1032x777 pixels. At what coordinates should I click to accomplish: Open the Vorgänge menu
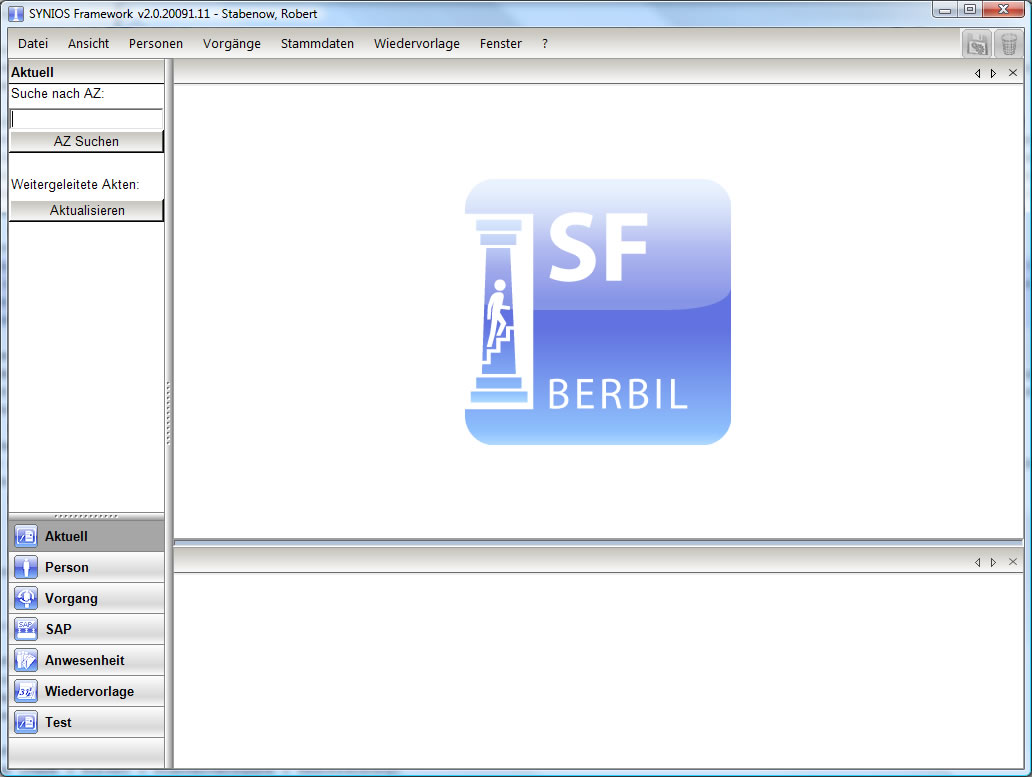[x=232, y=43]
